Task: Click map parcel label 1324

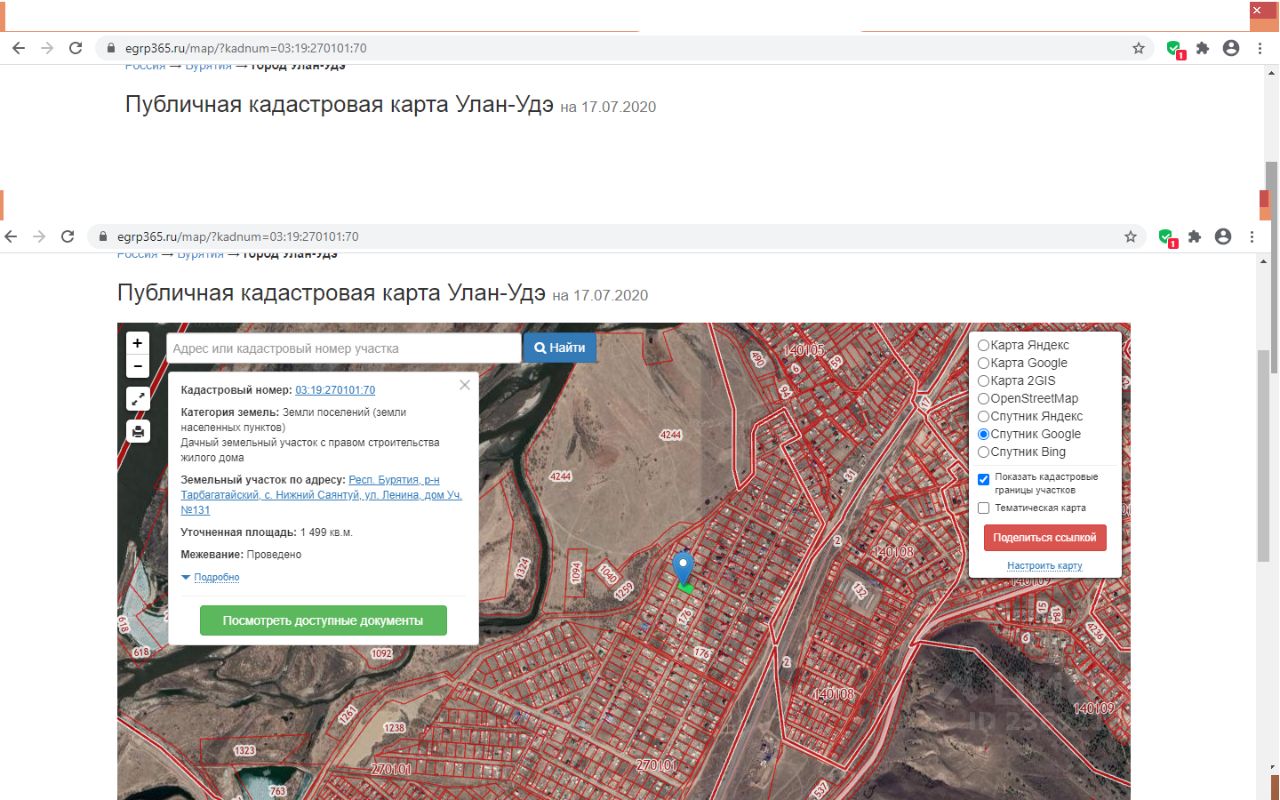Action: click(521, 568)
